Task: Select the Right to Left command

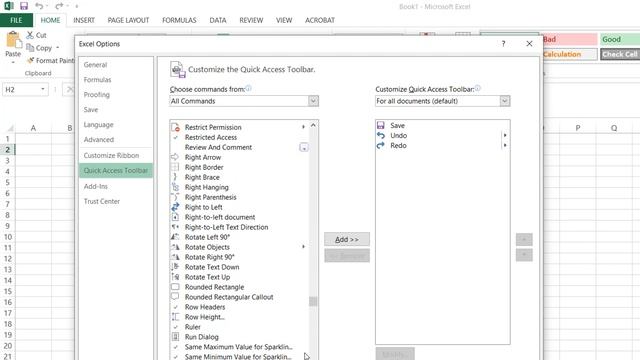Action: click(239, 207)
